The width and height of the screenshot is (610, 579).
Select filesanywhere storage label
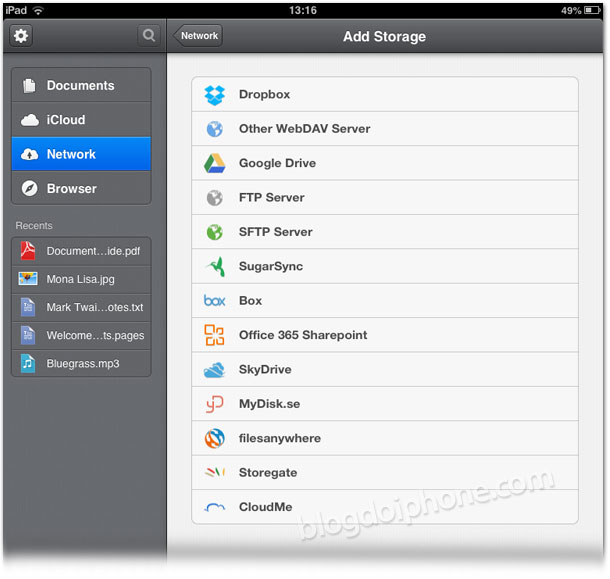(x=280, y=439)
